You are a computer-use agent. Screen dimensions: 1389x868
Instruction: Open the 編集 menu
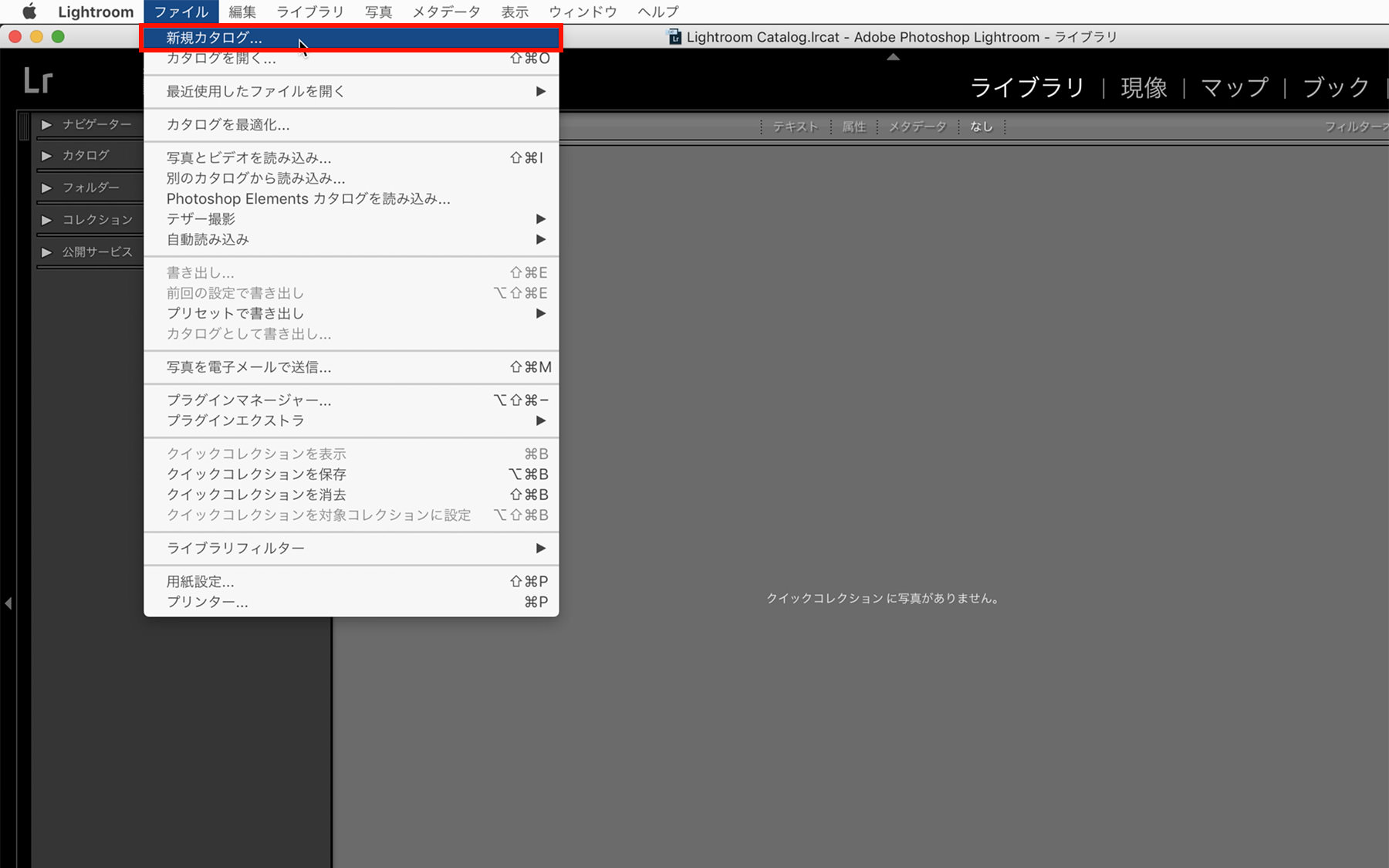(x=242, y=12)
